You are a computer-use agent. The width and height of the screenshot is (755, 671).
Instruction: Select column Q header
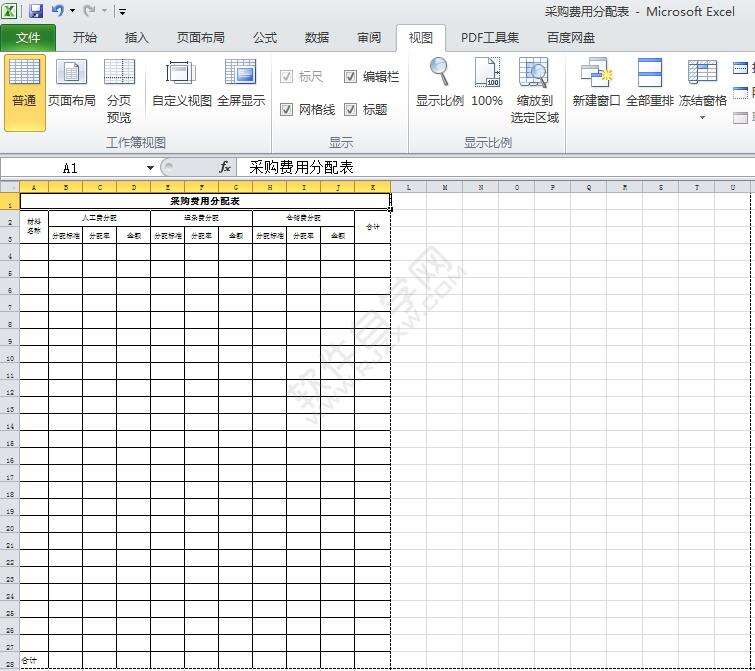tap(588, 187)
